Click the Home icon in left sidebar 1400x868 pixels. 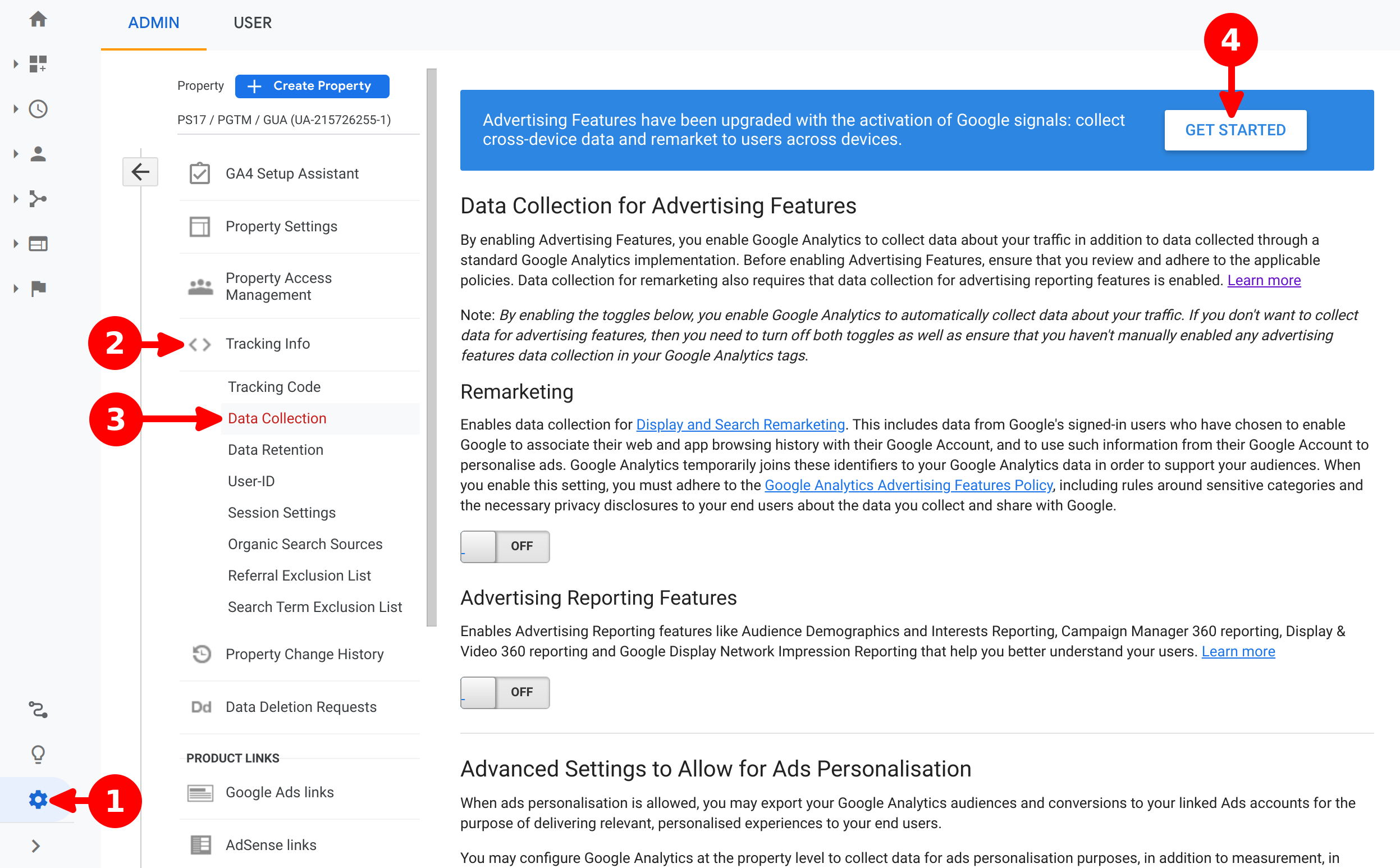[38, 19]
